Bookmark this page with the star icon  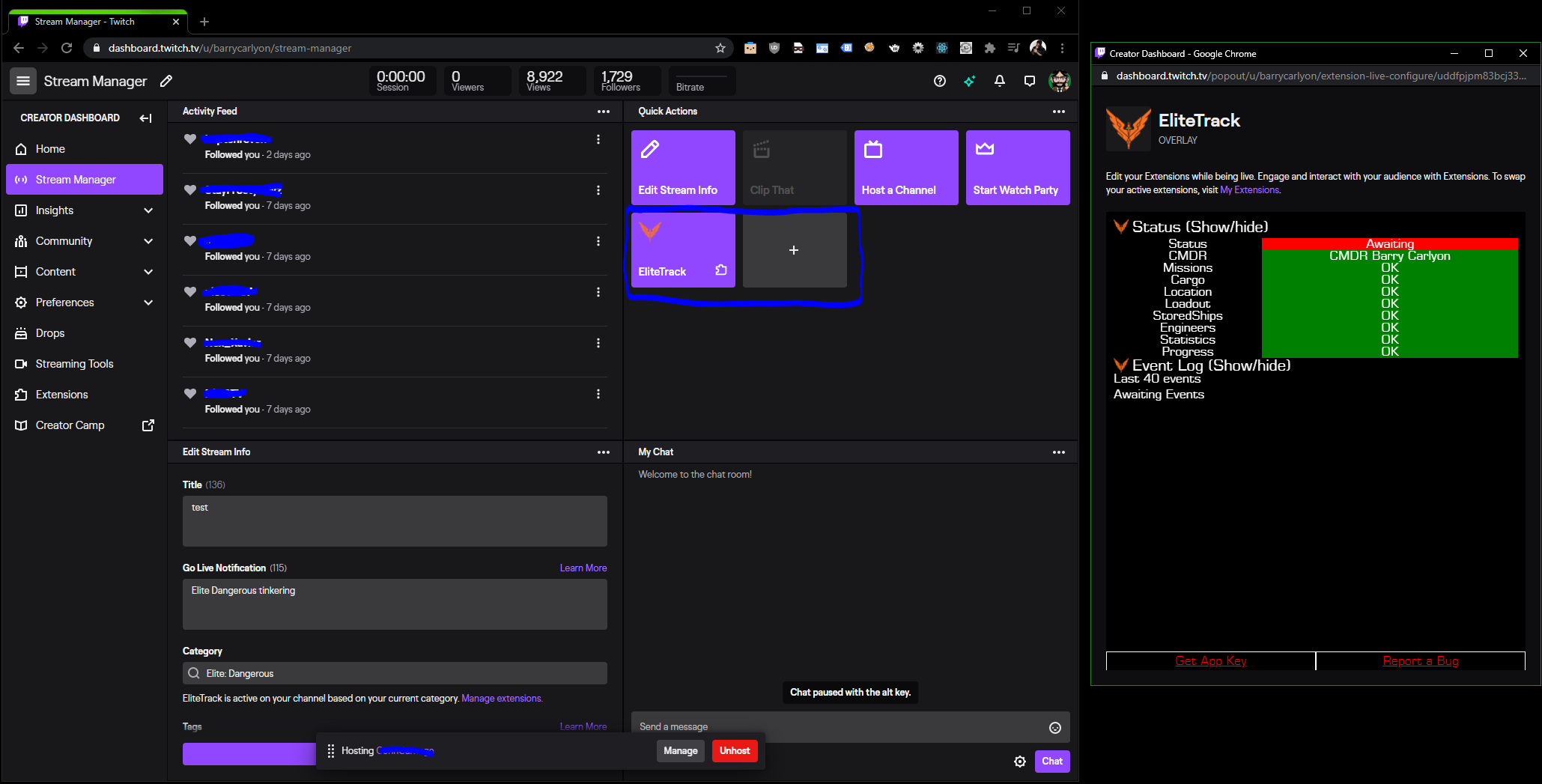point(720,48)
